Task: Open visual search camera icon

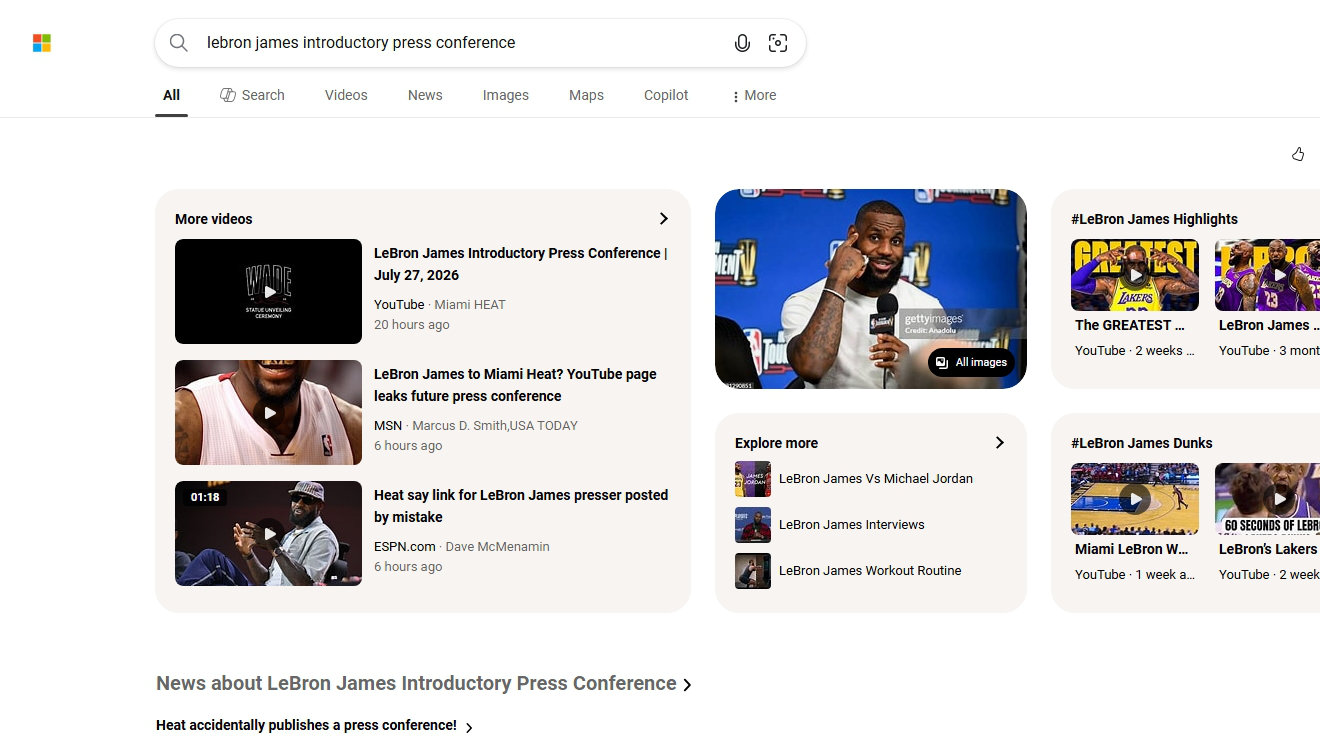Action: pos(778,43)
